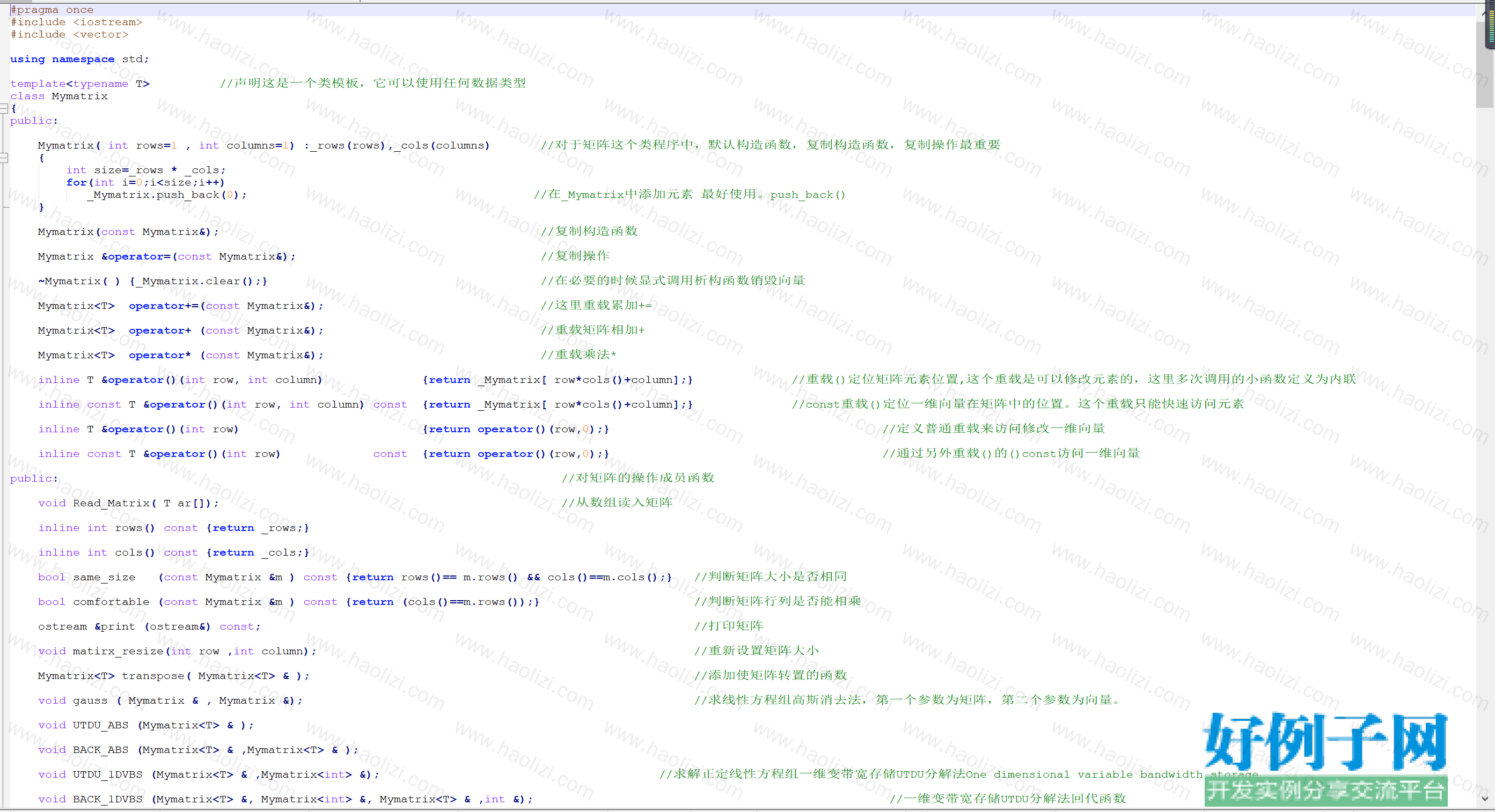Click the 'inline int rows()' line

pyautogui.click(x=173, y=528)
